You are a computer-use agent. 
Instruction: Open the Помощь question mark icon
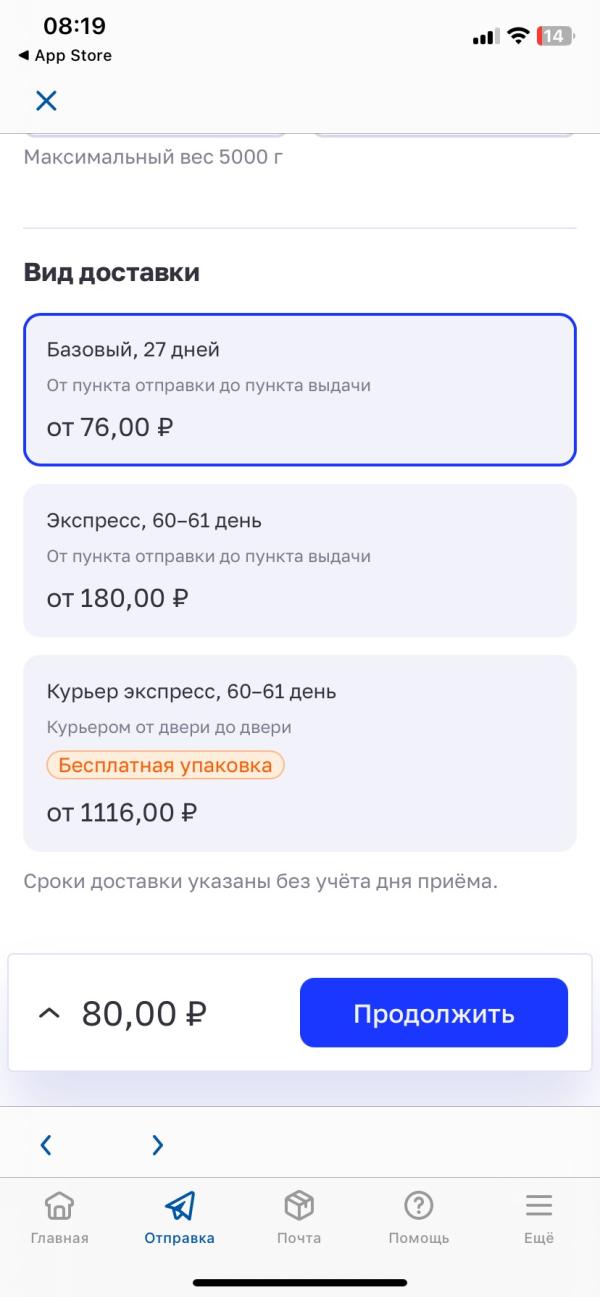pyautogui.click(x=419, y=1205)
